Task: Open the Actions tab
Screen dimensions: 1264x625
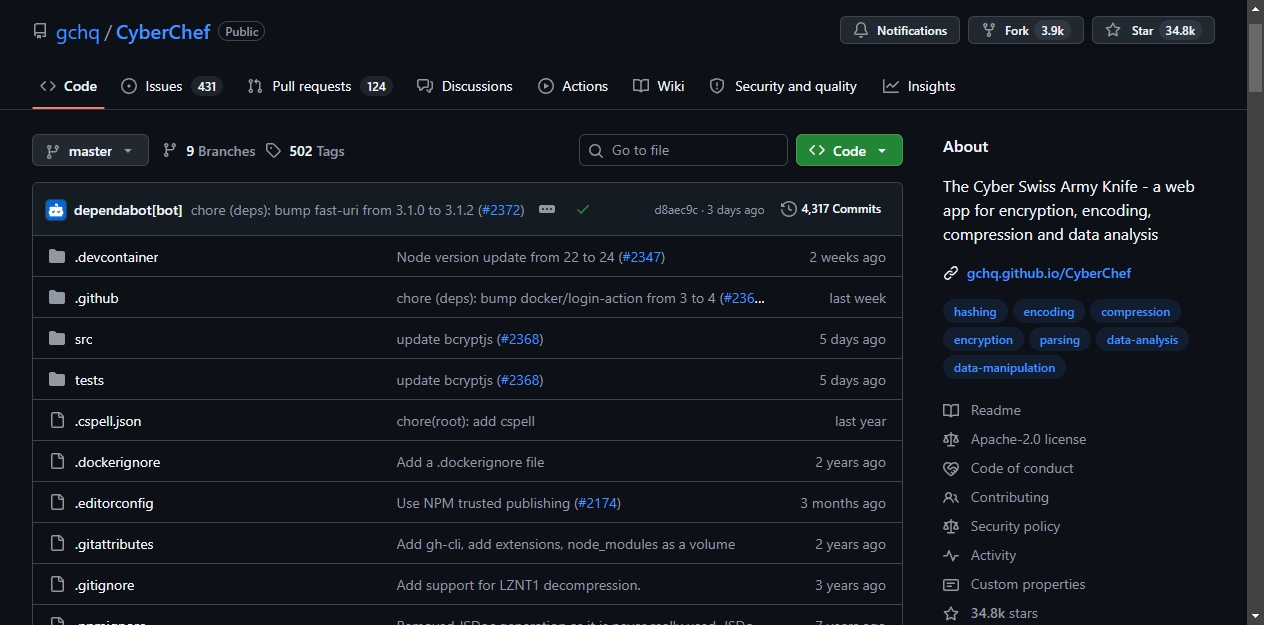Action: click(x=573, y=86)
